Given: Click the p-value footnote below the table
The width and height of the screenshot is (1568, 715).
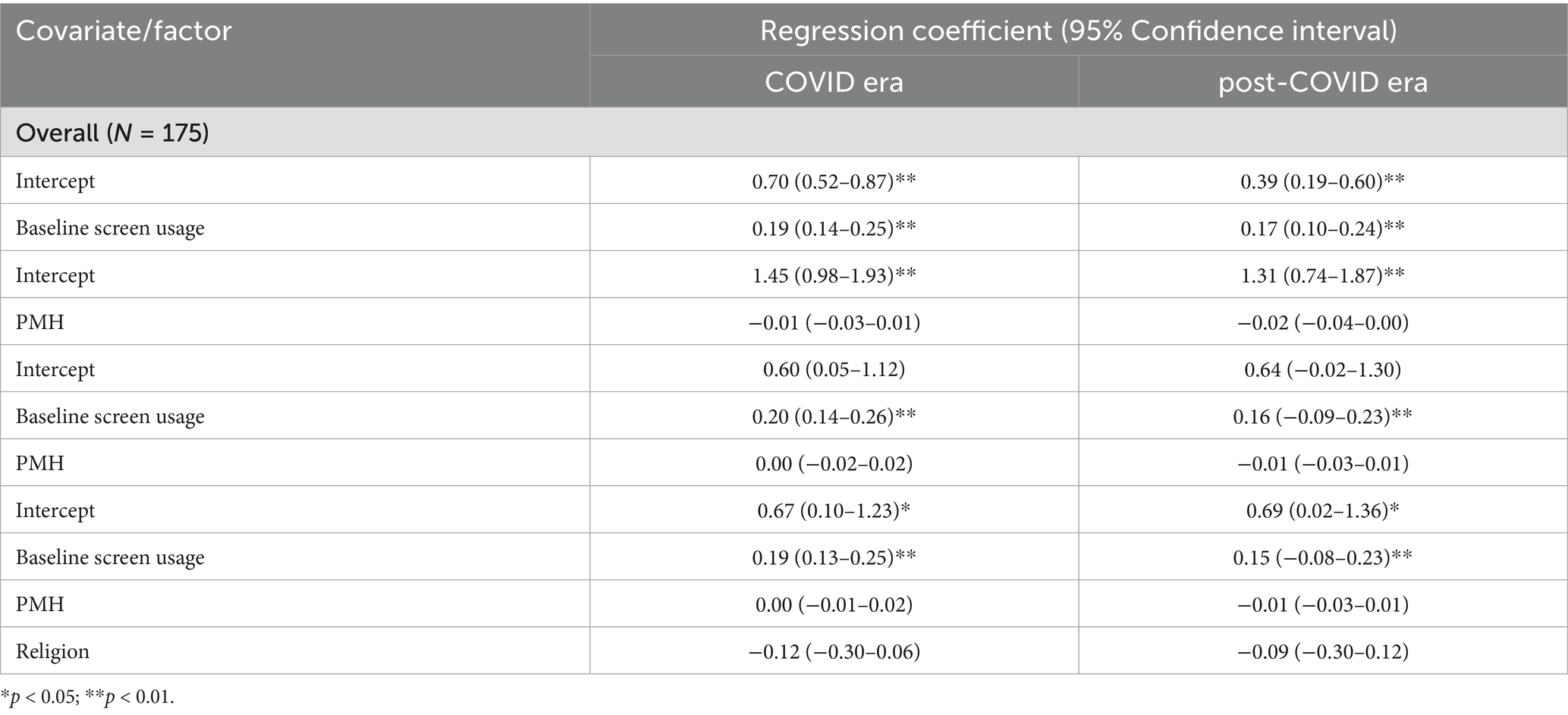Looking at the screenshot, I should (87, 698).
